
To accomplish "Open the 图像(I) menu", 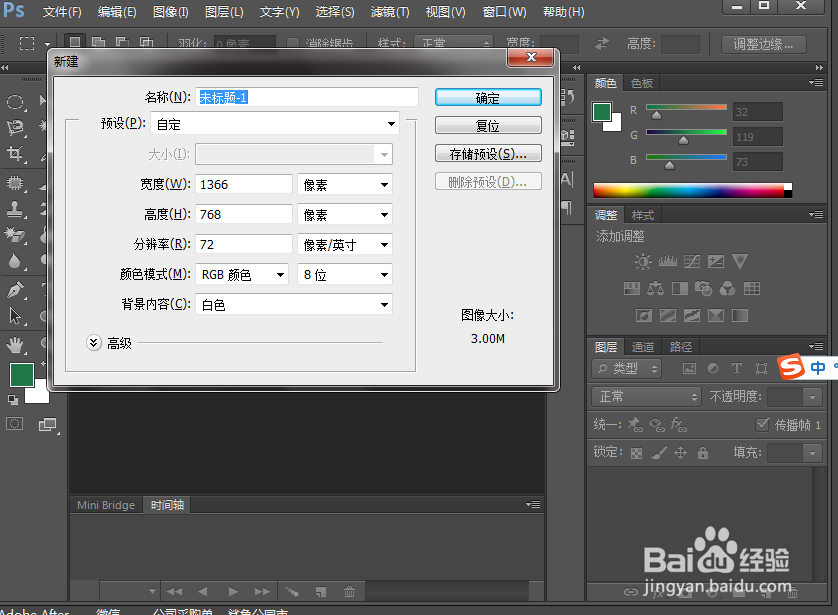I will (170, 11).
